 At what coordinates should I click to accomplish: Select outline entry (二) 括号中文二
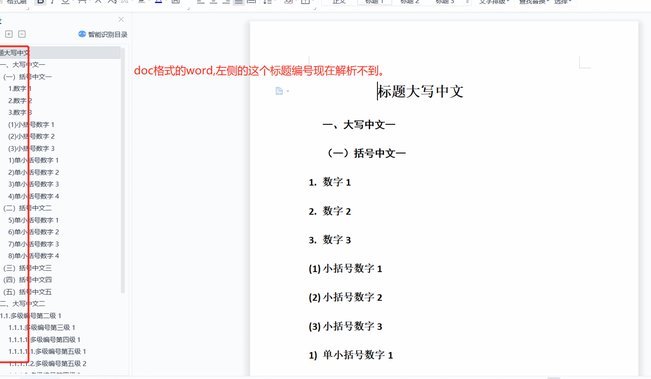(27, 208)
